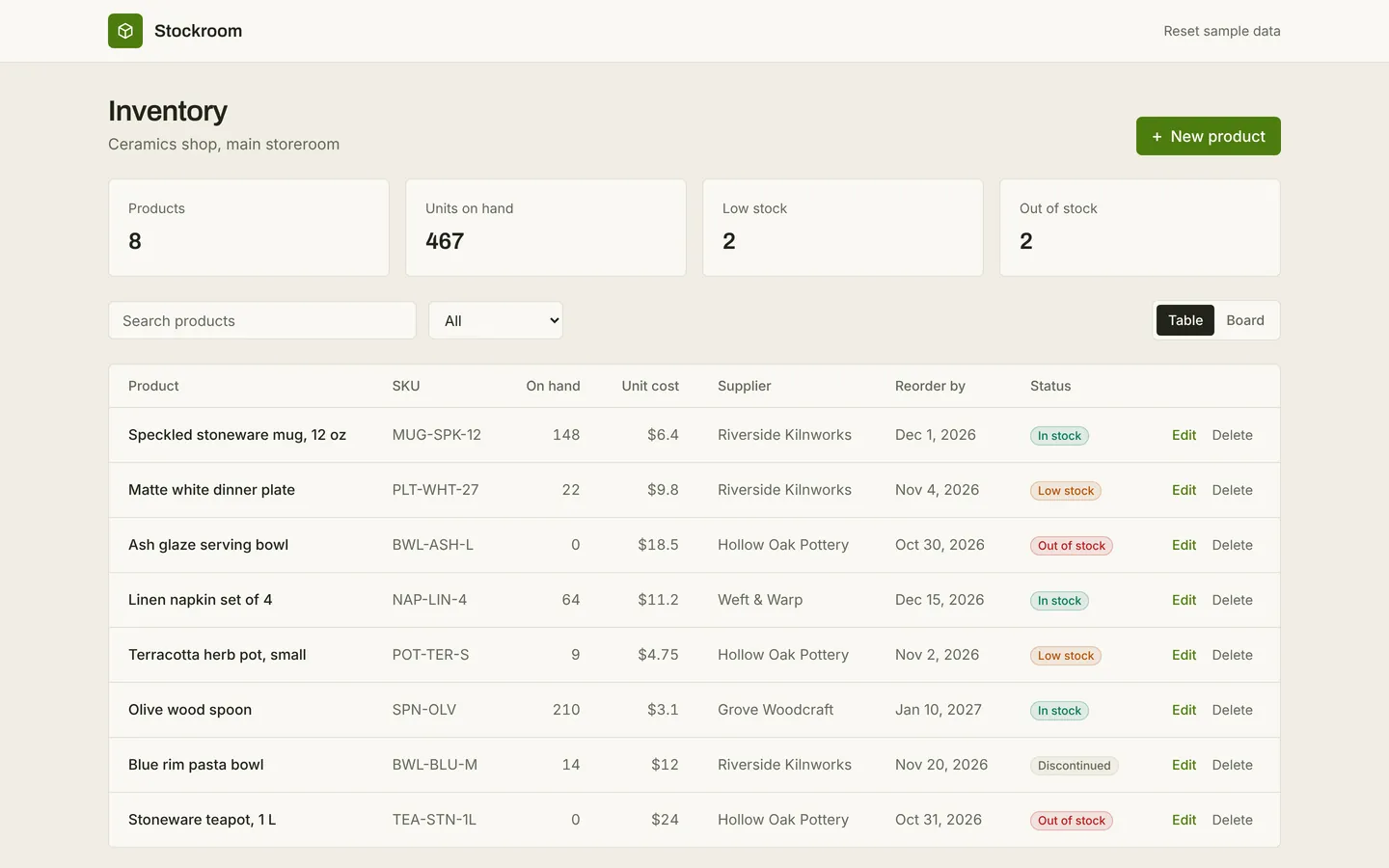
Task: Delete the Olive wood spoon row
Action: coord(1232,710)
